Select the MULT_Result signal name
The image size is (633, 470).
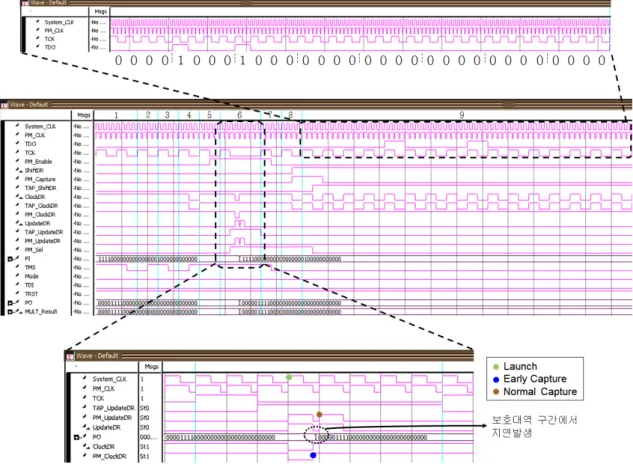(41, 312)
